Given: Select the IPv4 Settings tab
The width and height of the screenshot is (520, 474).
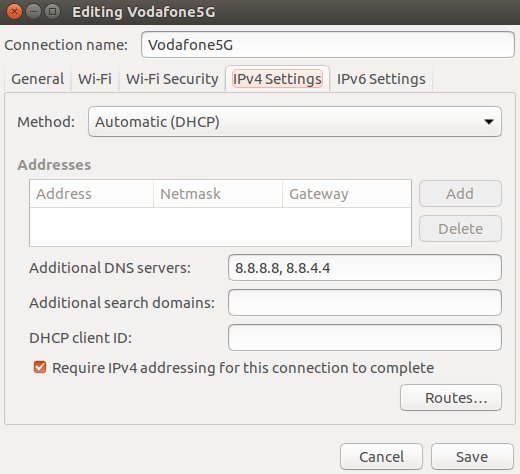Looking at the screenshot, I should coord(277,79).
